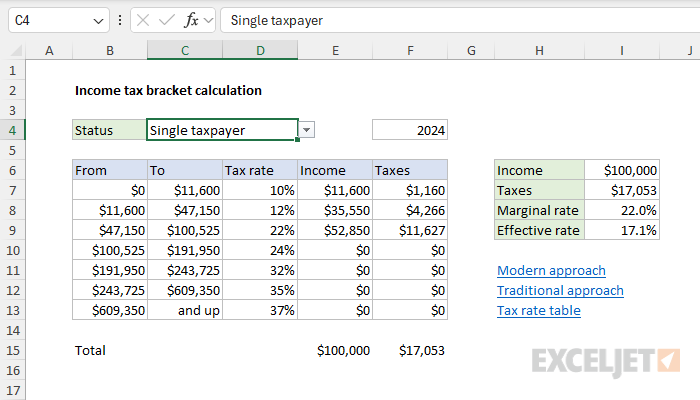The width and height of the screenshot is (700, 400).
Task: Open the Name Box dropdown arrow
Action: click(x=98, y=20)
